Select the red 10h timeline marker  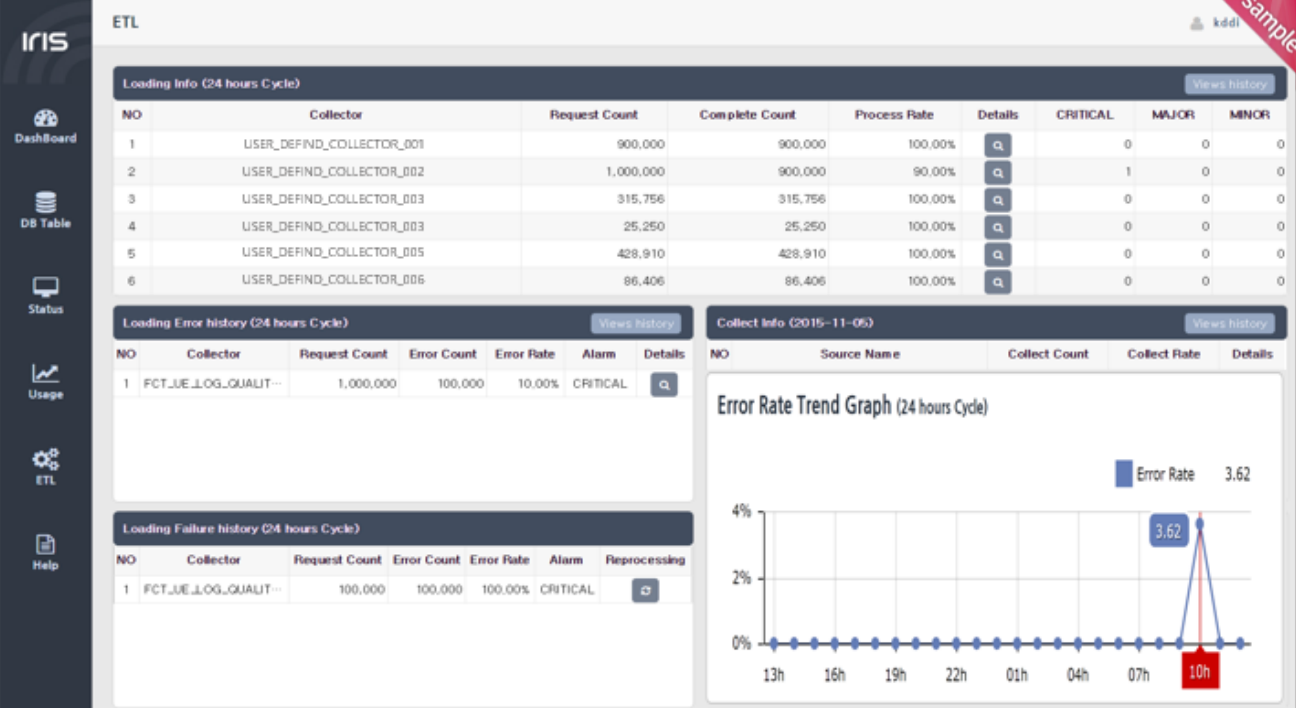point(1199,671)
